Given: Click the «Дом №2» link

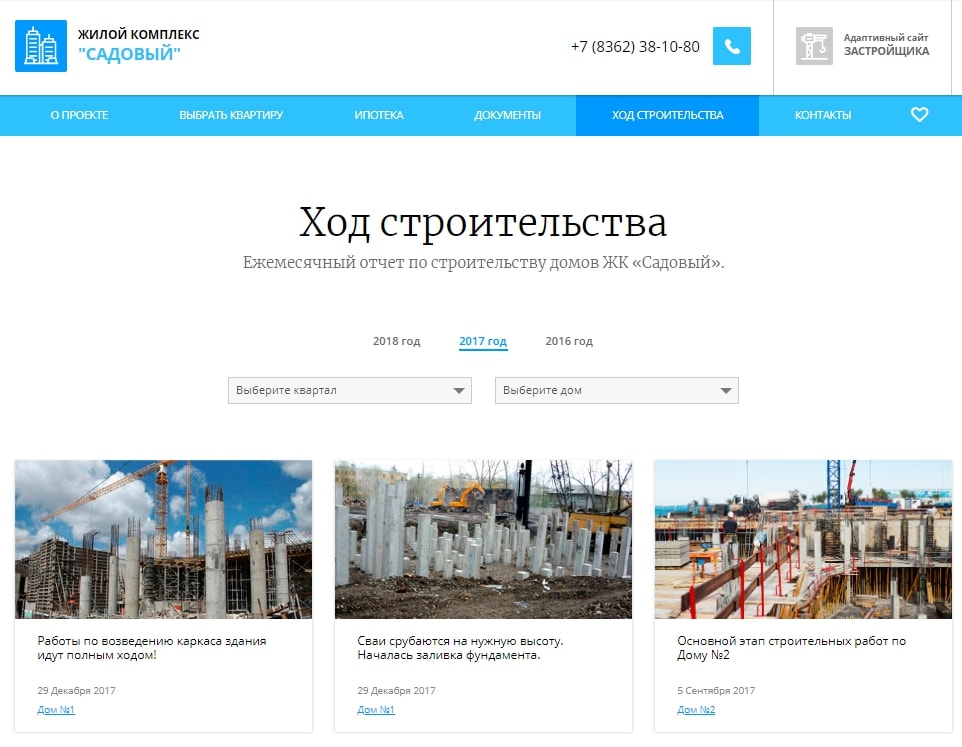Looking at the screenshot, I should pyautogui.click(x=696, y=710).
